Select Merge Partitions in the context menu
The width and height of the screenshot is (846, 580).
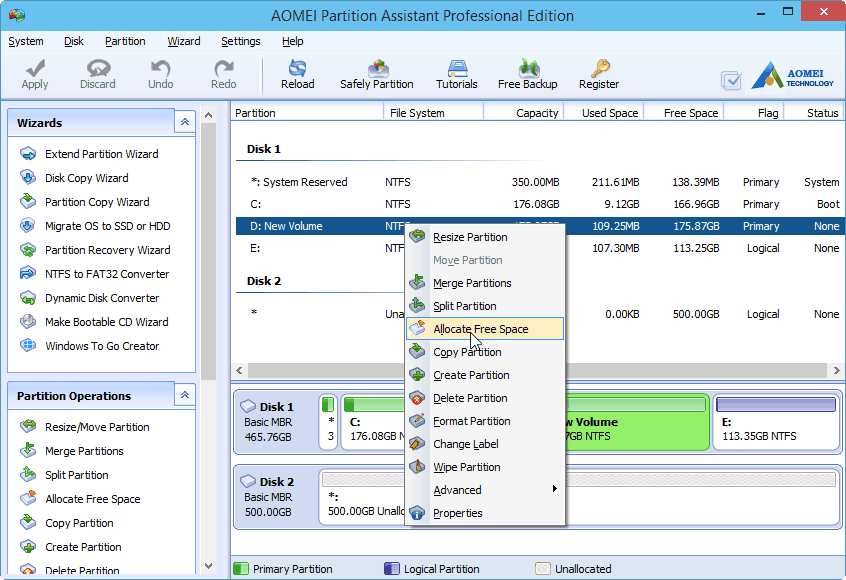[x=485, y=283]
